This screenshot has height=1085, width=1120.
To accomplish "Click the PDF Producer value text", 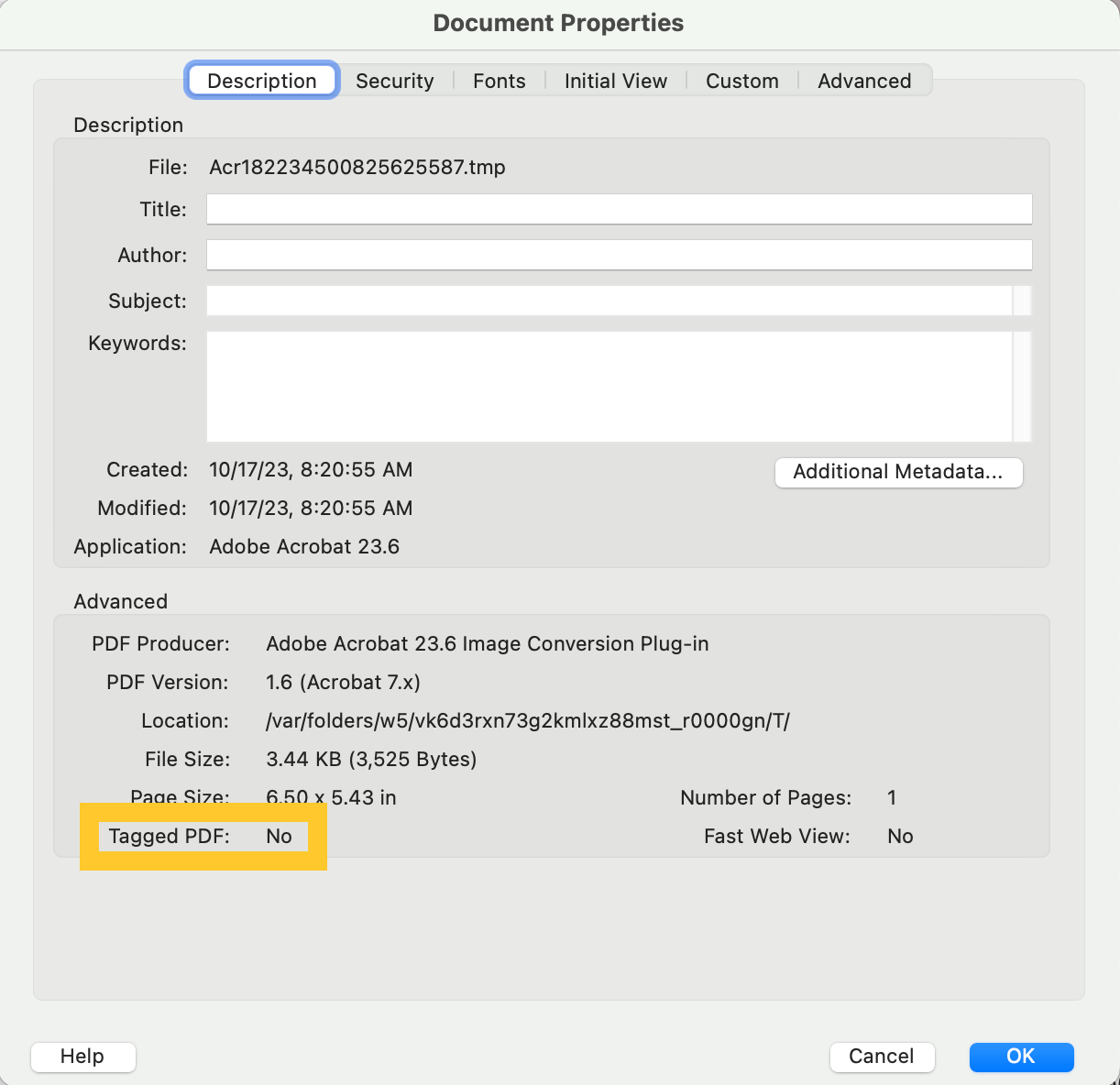I will 487,644.
